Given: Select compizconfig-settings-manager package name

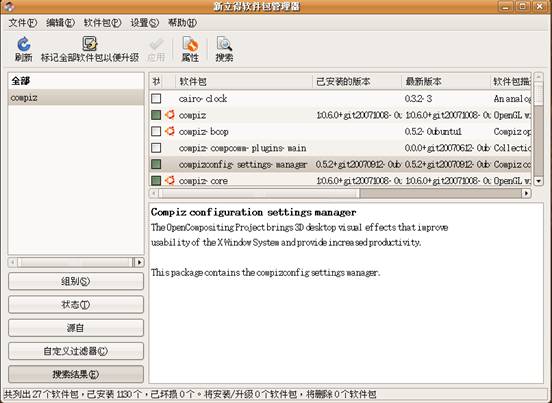Looking at the screenshot, I should tap(243, 164).
